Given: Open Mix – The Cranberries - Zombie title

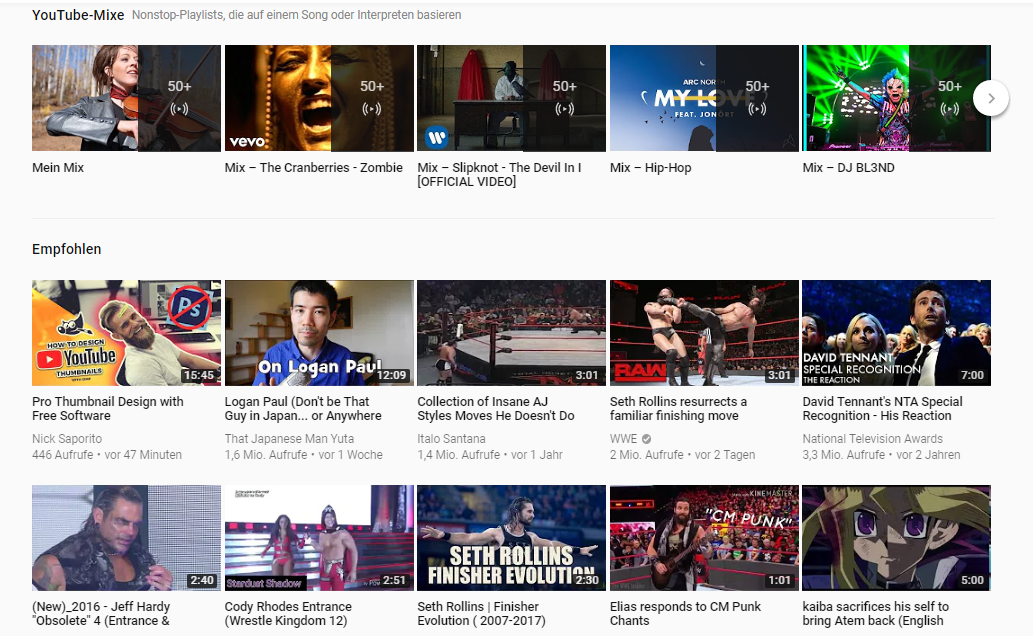Looking at the screenshot, I should pos(313,168).
